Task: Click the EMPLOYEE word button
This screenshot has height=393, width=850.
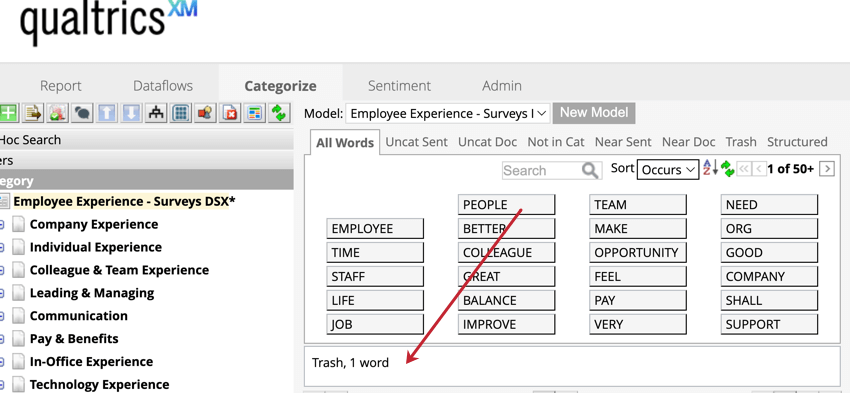Action: pyautogui.click(x=375, y=229)
